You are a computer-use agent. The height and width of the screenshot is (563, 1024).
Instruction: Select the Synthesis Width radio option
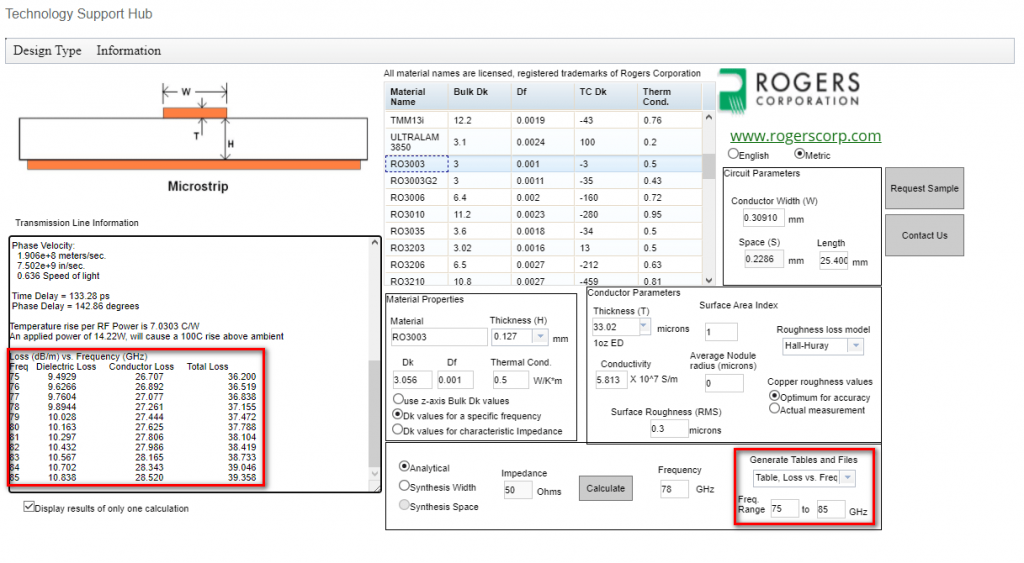click(404, 486)
